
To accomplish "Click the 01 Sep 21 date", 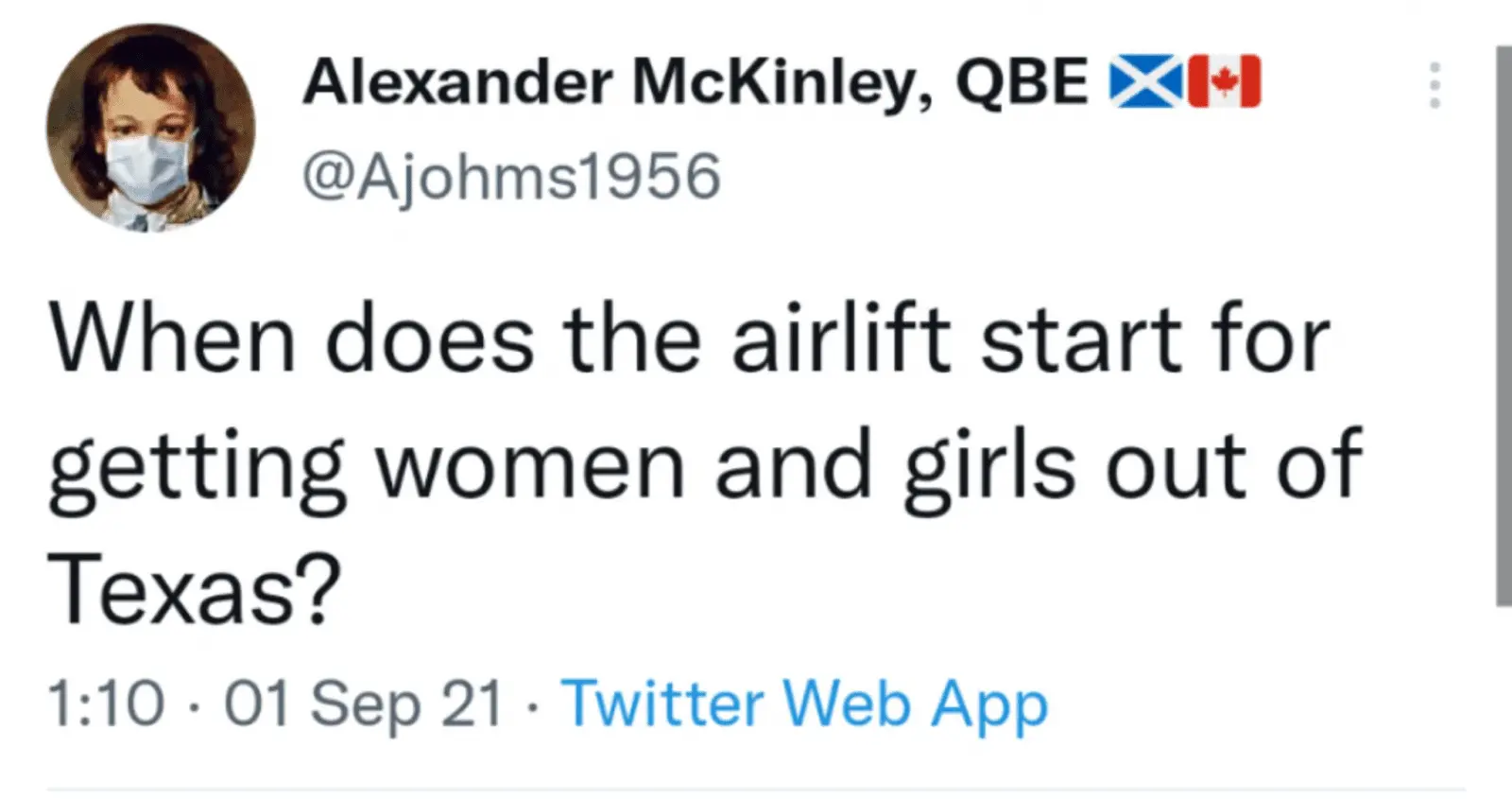I will click(x=363, y=704).
